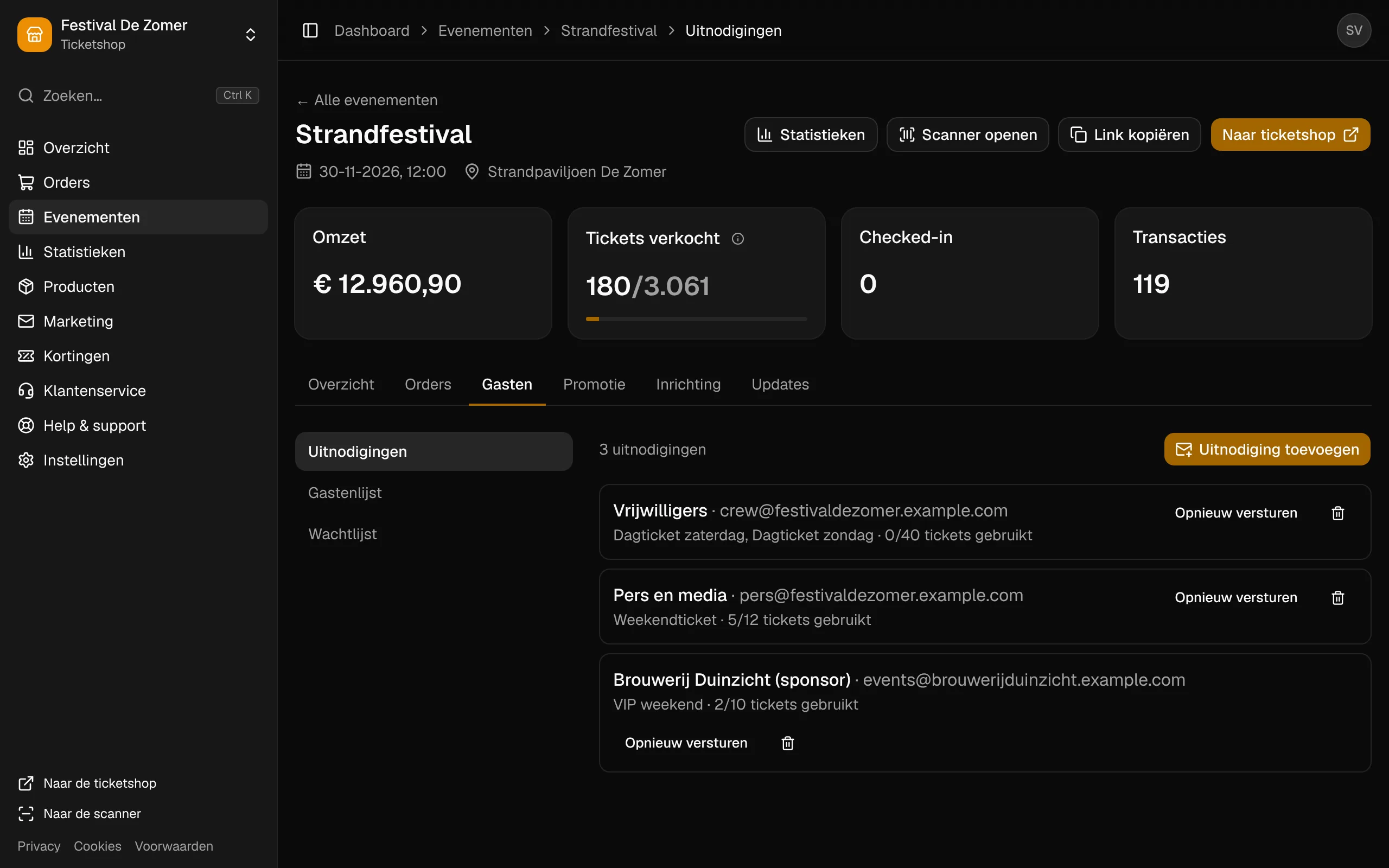This screenshot has height=868, width=1389.
Task: Switch to the Inrichting tab
Action: point(688,384)
